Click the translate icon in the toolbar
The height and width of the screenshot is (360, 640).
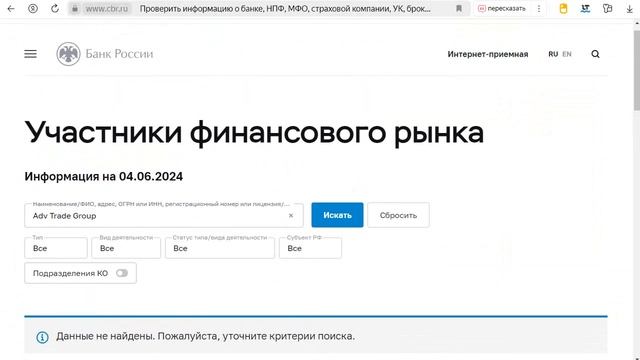point(585,9)
